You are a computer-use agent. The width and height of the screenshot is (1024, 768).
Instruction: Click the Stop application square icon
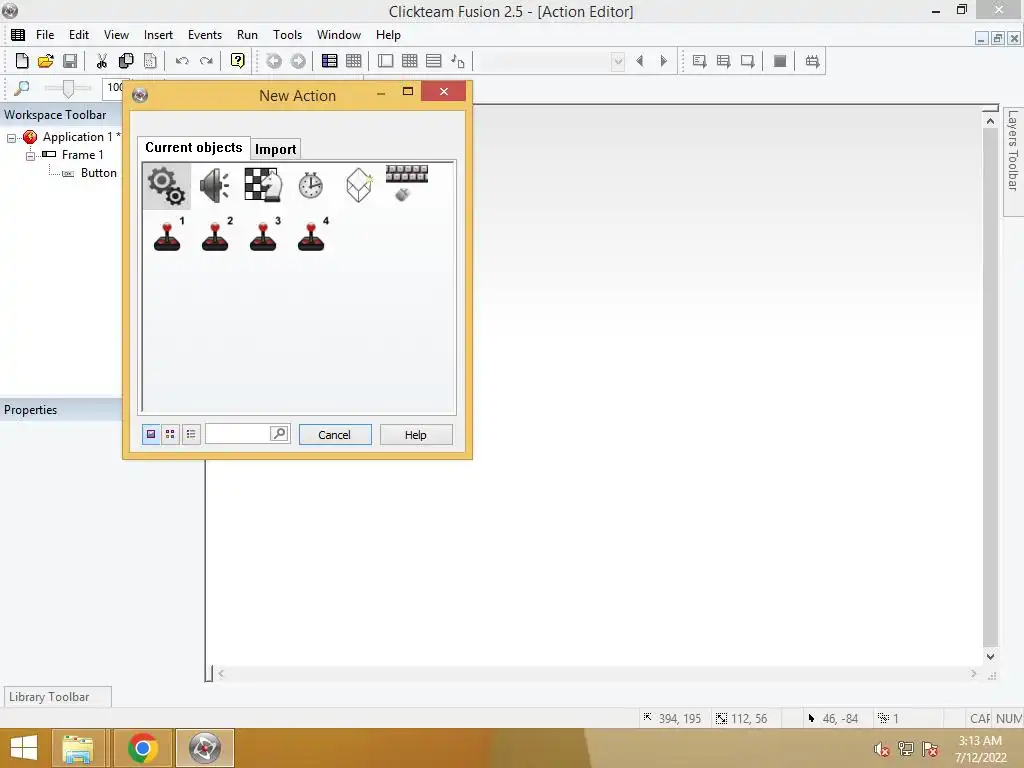tap(780, 61)
